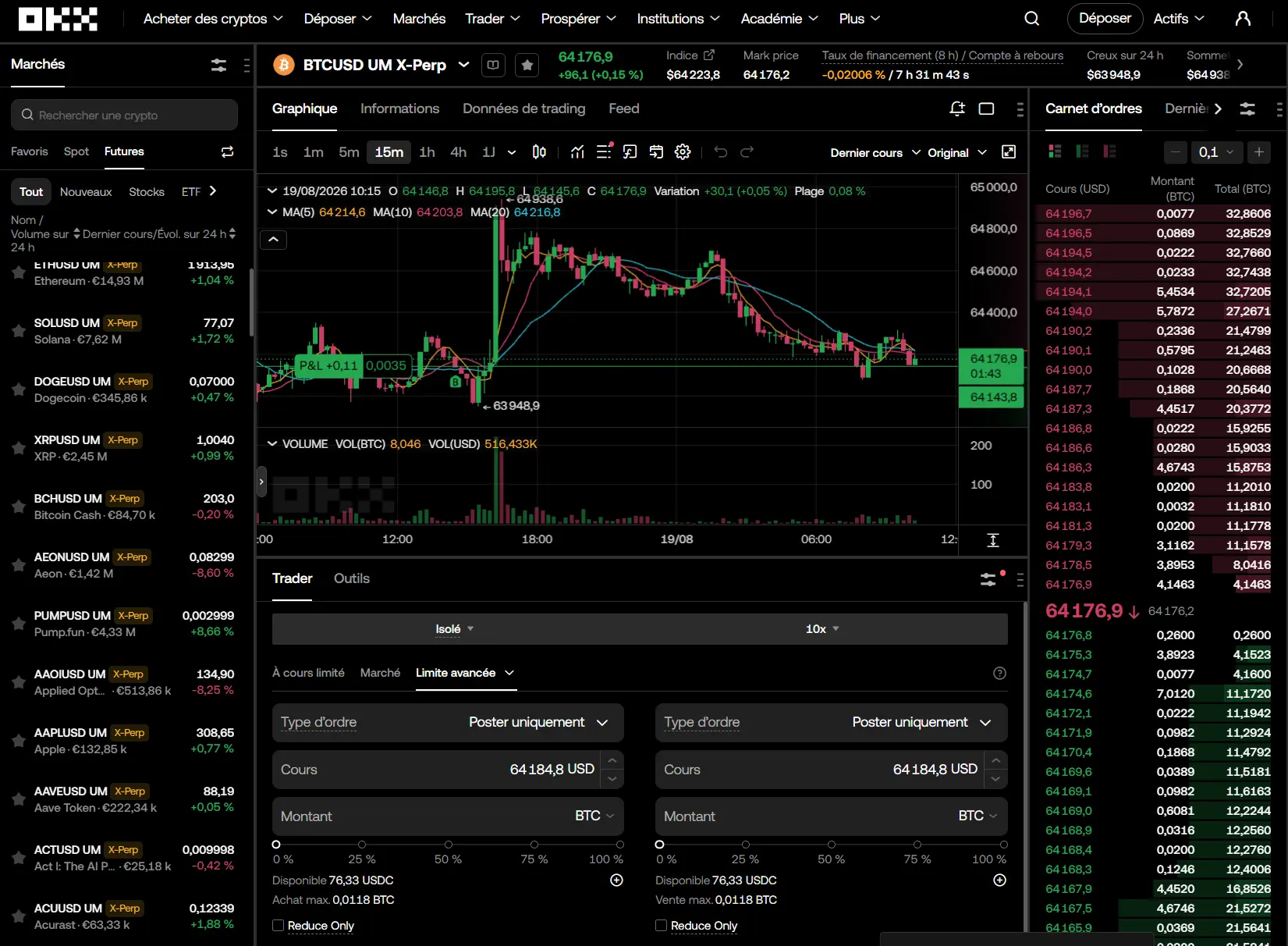
Task: Focus the Rechercher une crypto search field
Action: (124, 115)
